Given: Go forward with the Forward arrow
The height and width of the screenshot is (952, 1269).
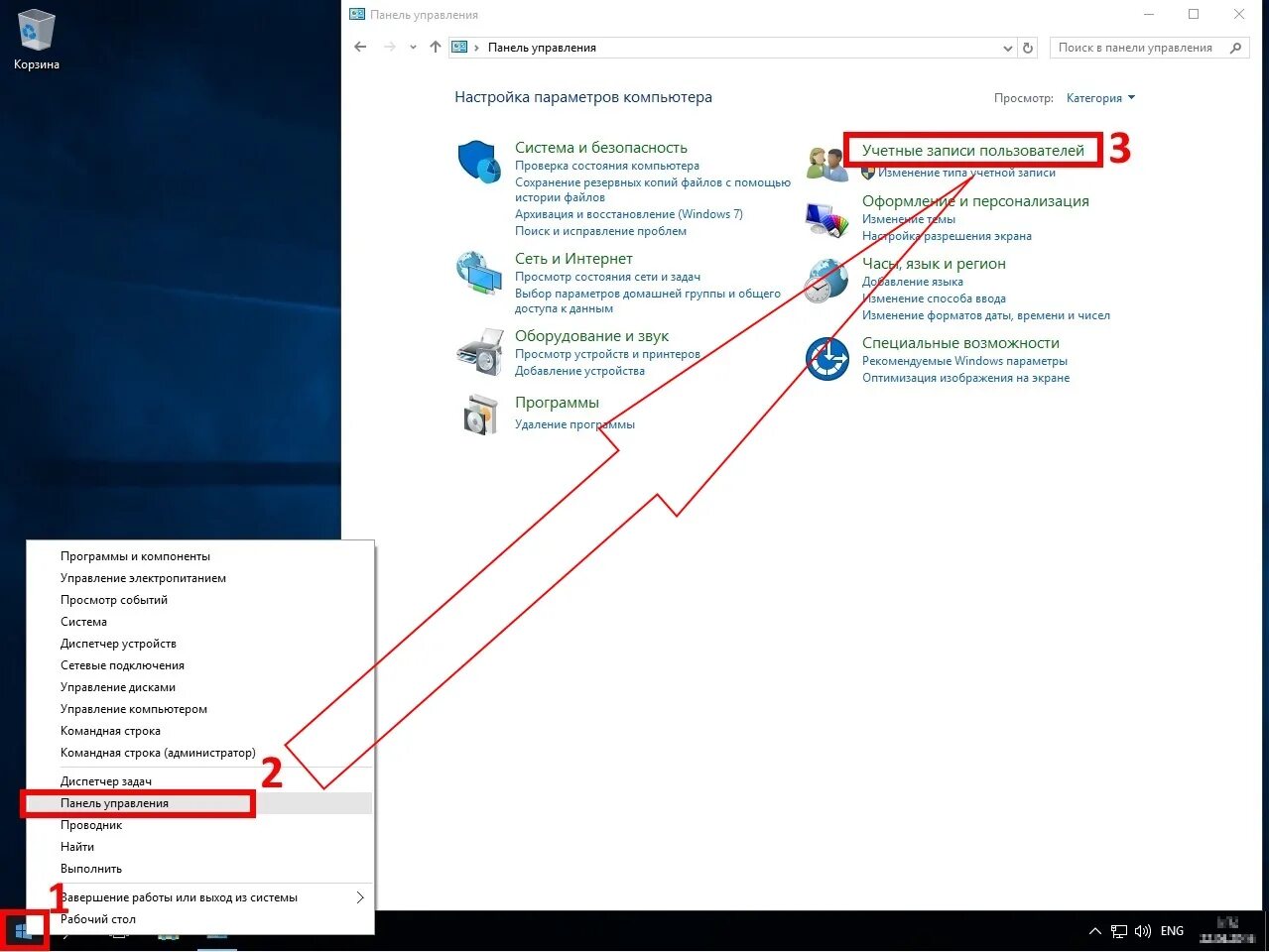Looking at the screenshot, I should point(389,47).
